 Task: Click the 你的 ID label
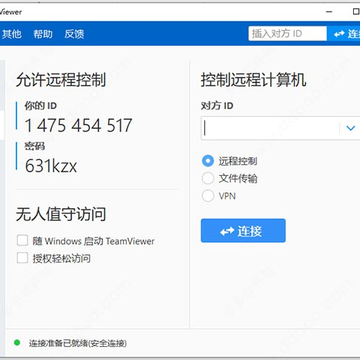[41, 106]
